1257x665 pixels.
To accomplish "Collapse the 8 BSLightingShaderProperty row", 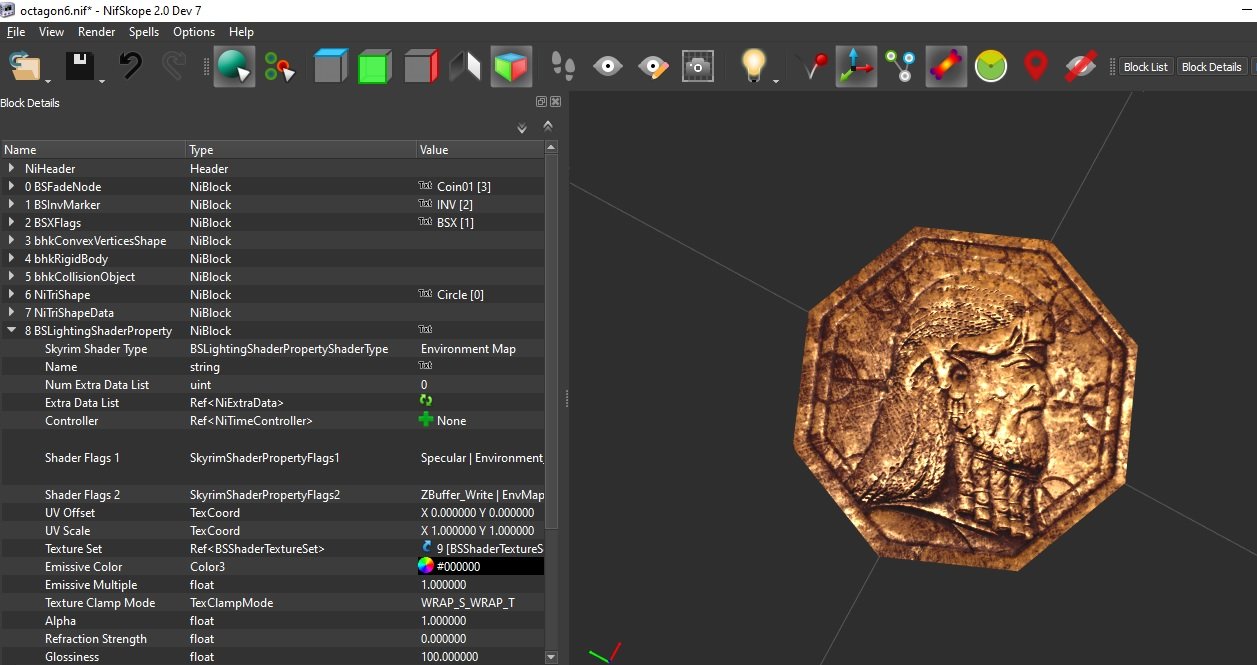I will pyautogui.click(x=11, y=331).
